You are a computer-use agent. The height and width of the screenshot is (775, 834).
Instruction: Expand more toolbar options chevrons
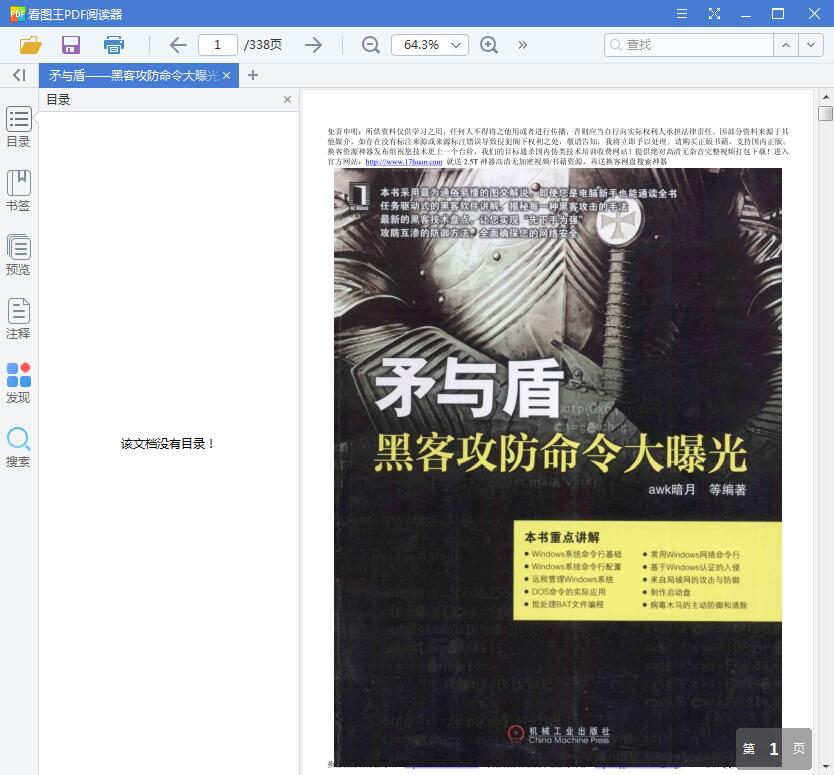(523, 45)
